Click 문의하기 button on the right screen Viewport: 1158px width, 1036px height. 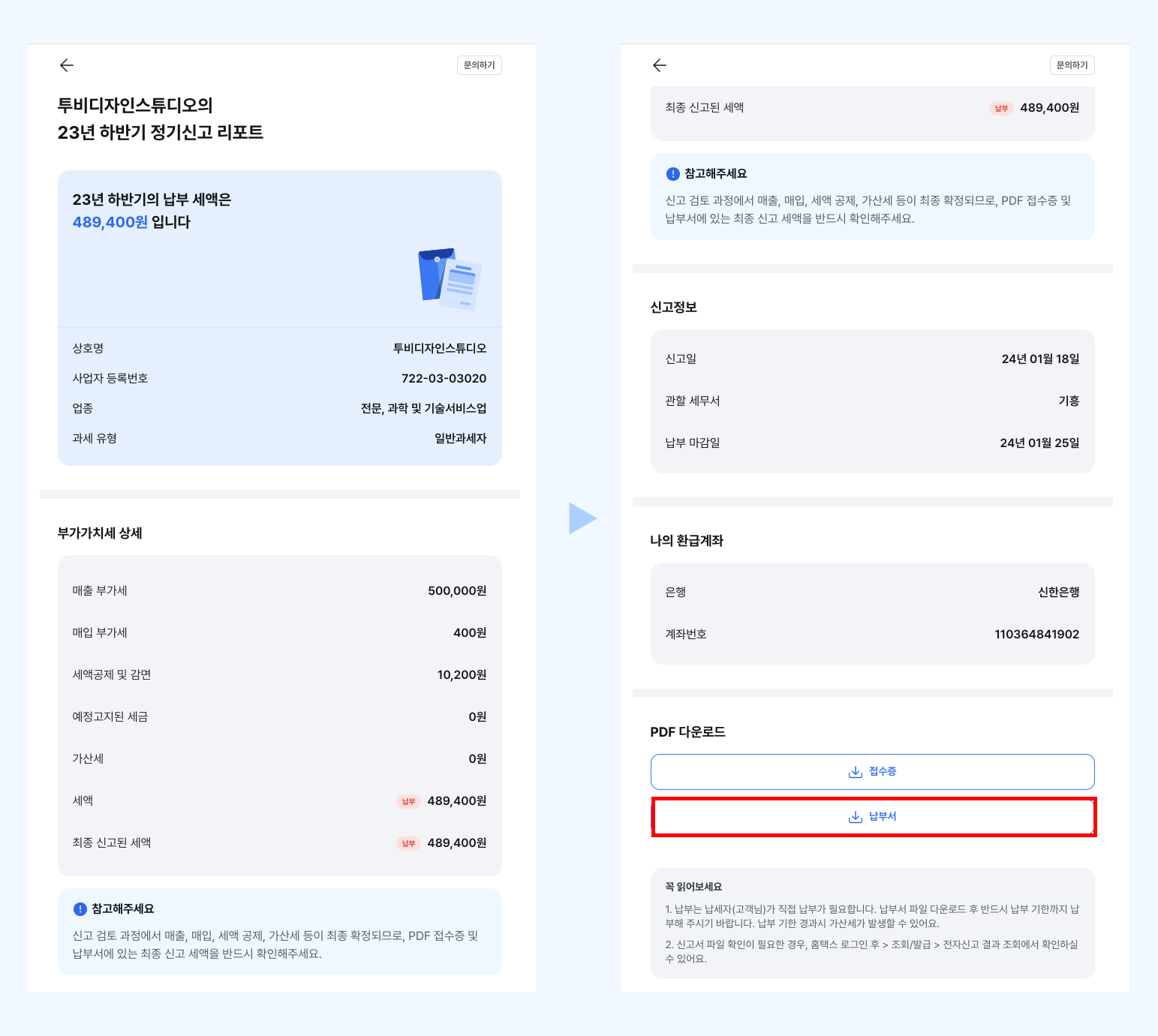1072,65
